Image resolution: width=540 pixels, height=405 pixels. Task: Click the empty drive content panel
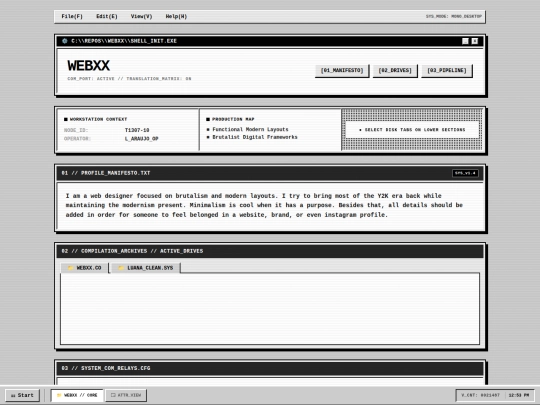[270, 309]
